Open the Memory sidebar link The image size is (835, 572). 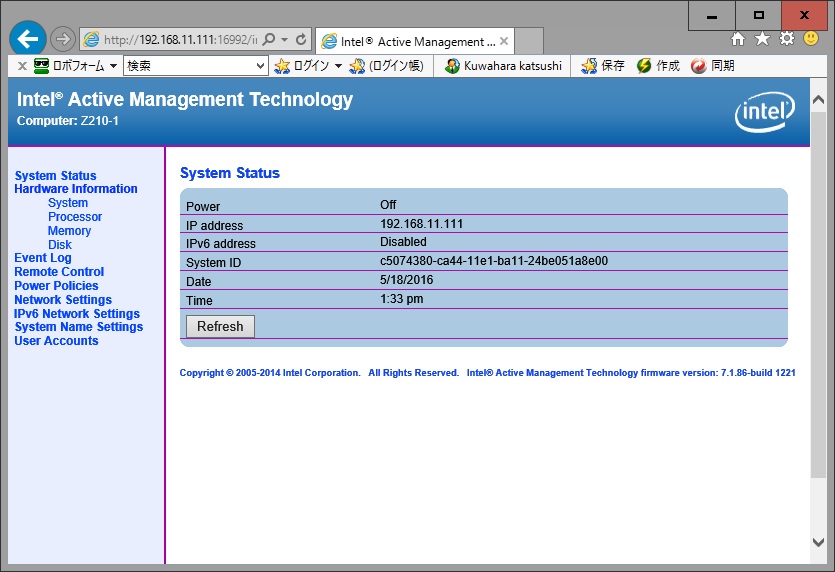[69, 231]
